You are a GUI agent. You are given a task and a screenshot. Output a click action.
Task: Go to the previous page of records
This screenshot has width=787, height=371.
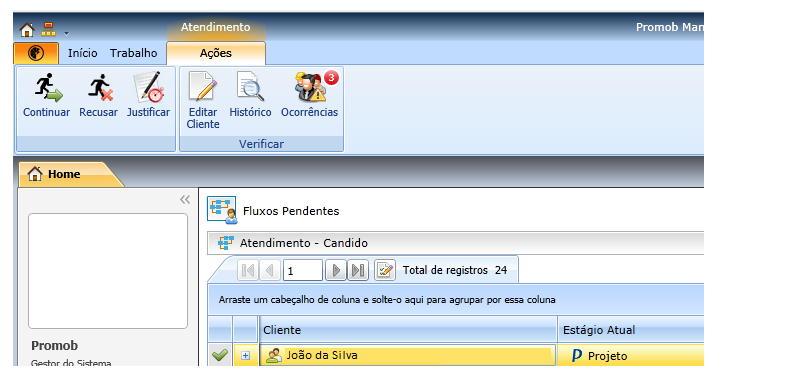pos(270,271)
